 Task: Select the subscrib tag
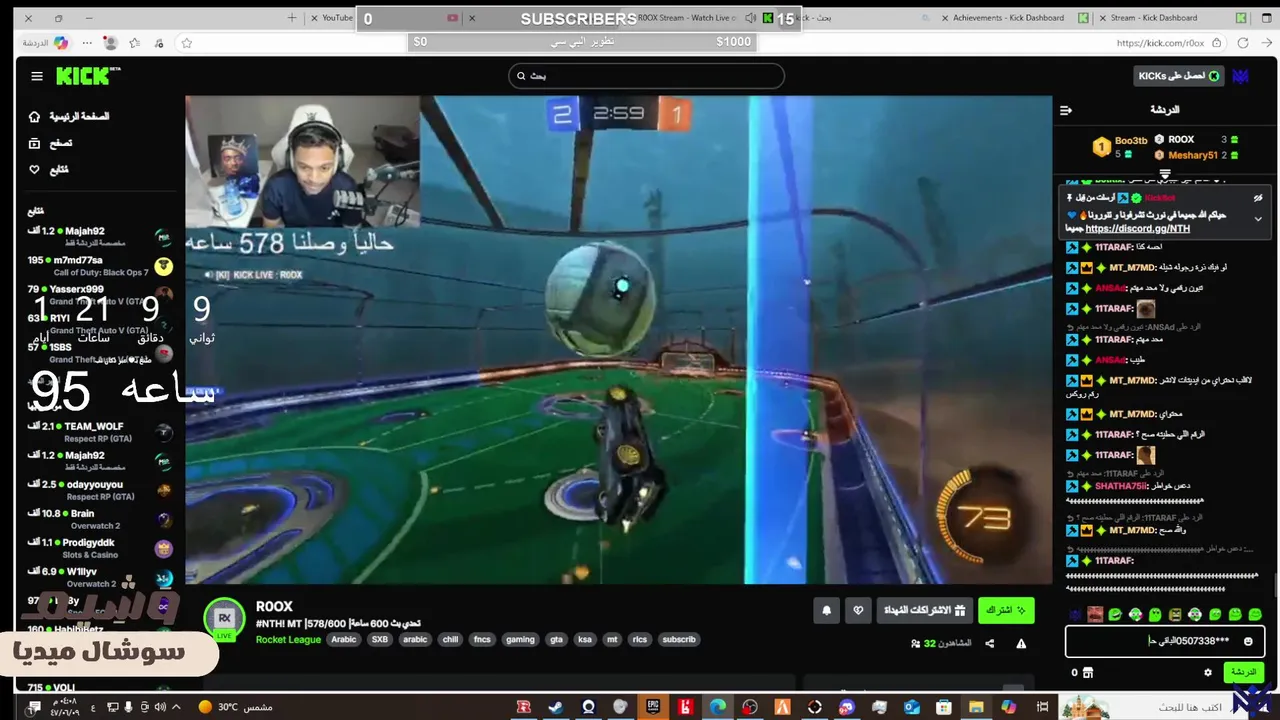click(679, 639)
